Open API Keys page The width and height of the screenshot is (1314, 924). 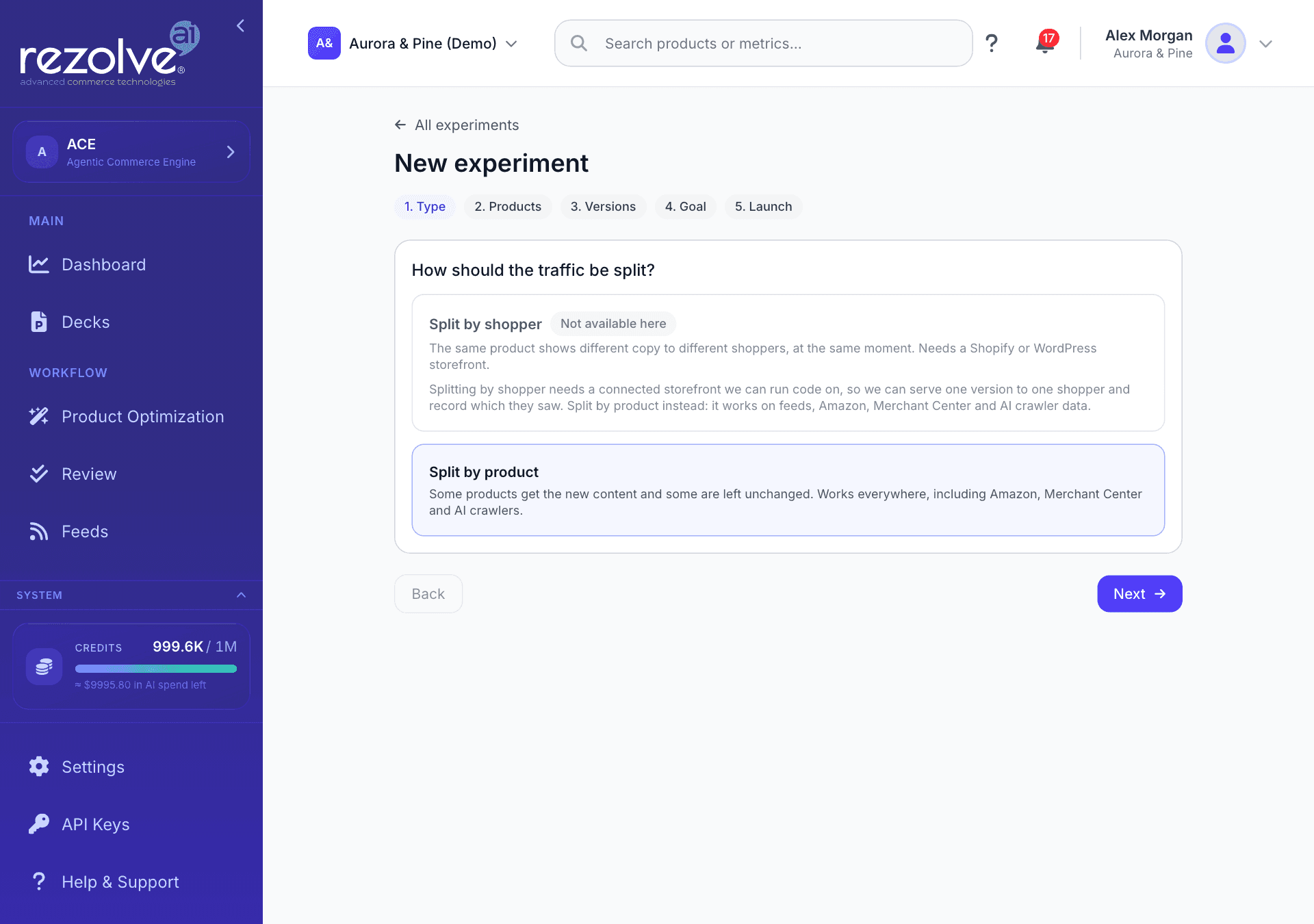tap(131, 825)
